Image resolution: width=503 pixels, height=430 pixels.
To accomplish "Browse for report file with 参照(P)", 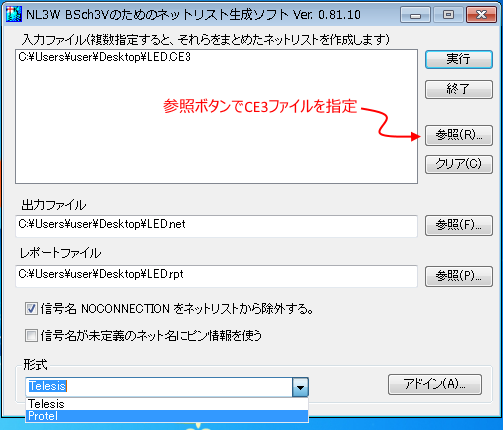I will click(x=459, y=276).
